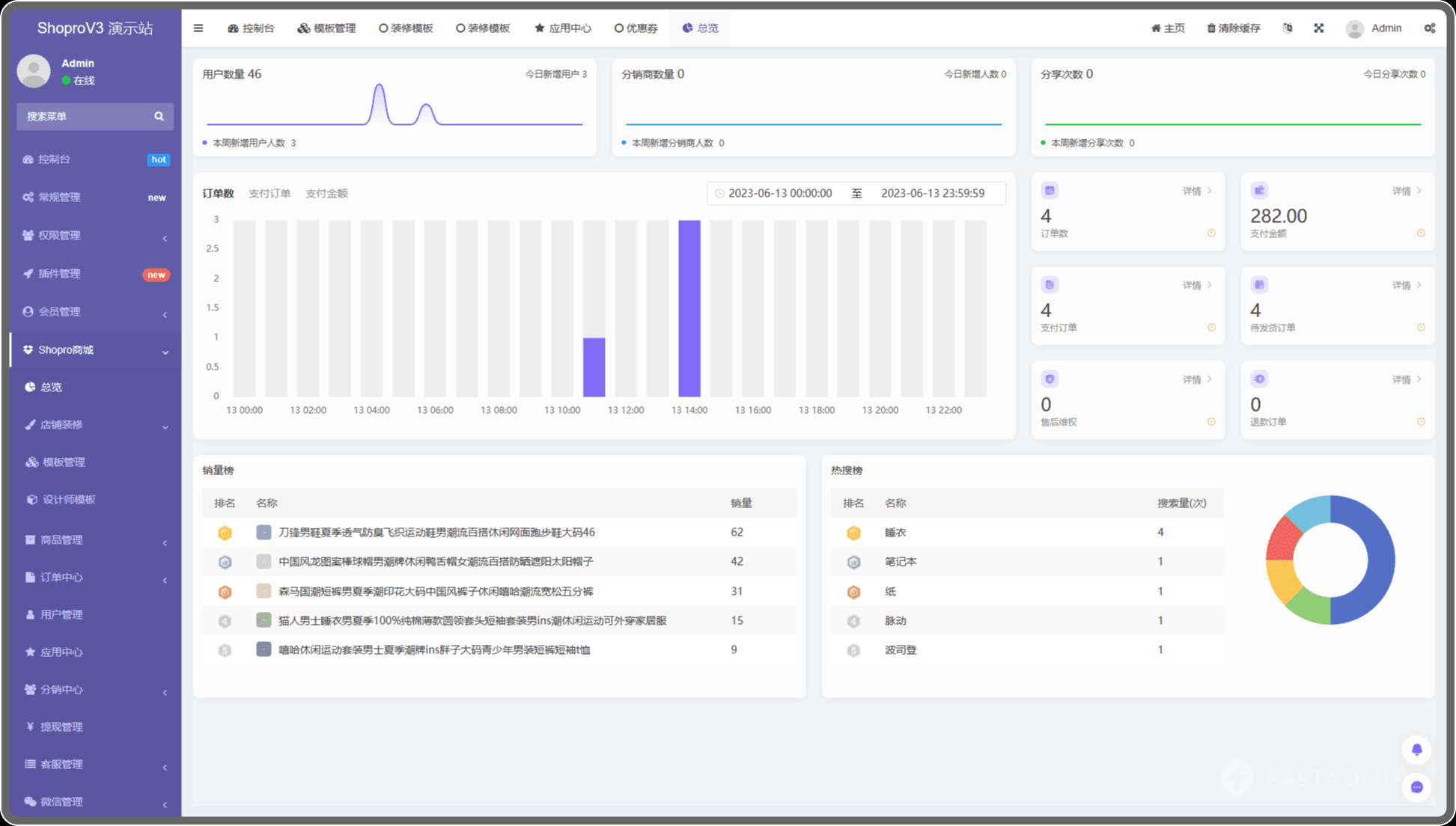Viewport: 1456px width, 826px height.
Task: Click the hamburger menu toggle icon
Action: pos(198,28)
